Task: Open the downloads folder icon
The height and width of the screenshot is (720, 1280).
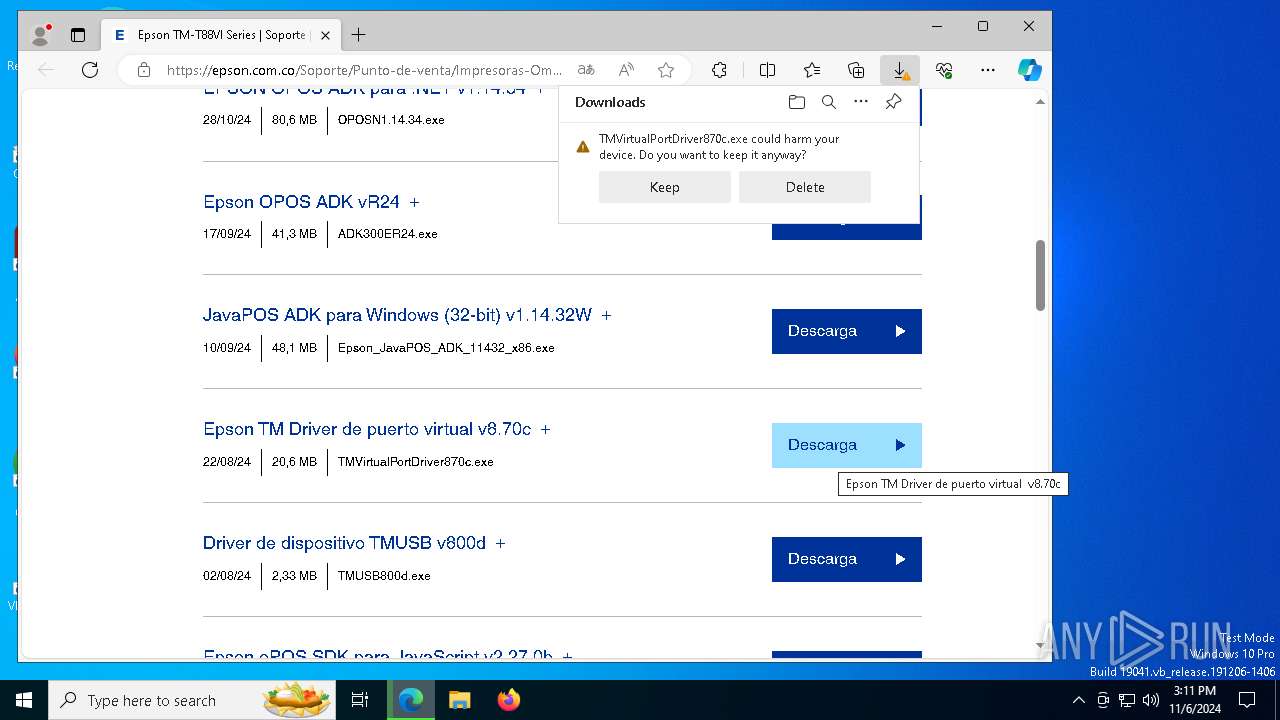Action: pos(796,102)
